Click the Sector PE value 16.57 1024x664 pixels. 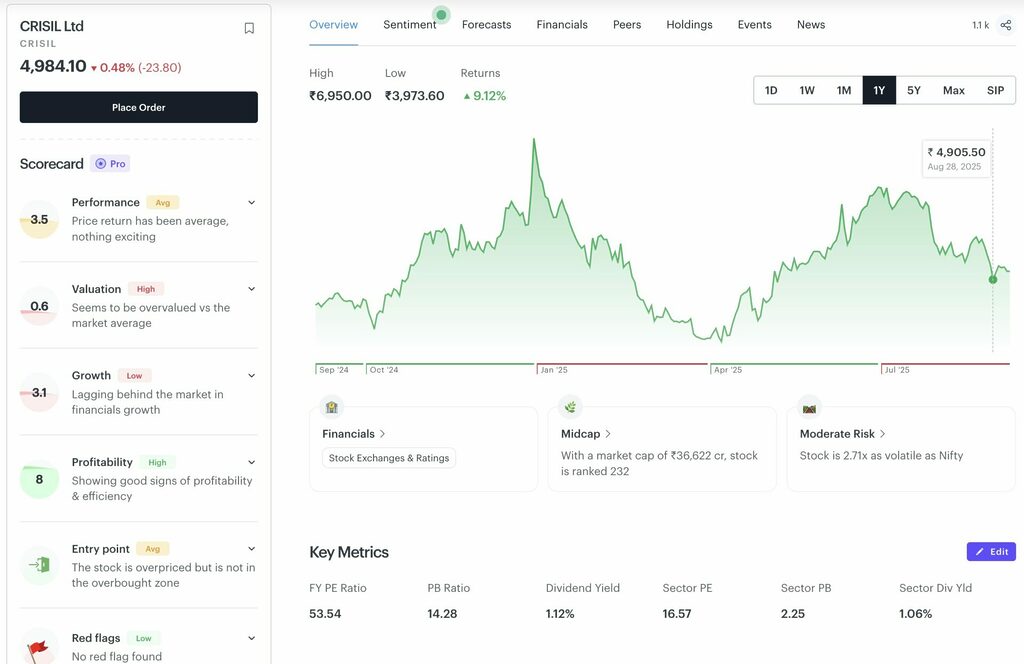point(677,614)
